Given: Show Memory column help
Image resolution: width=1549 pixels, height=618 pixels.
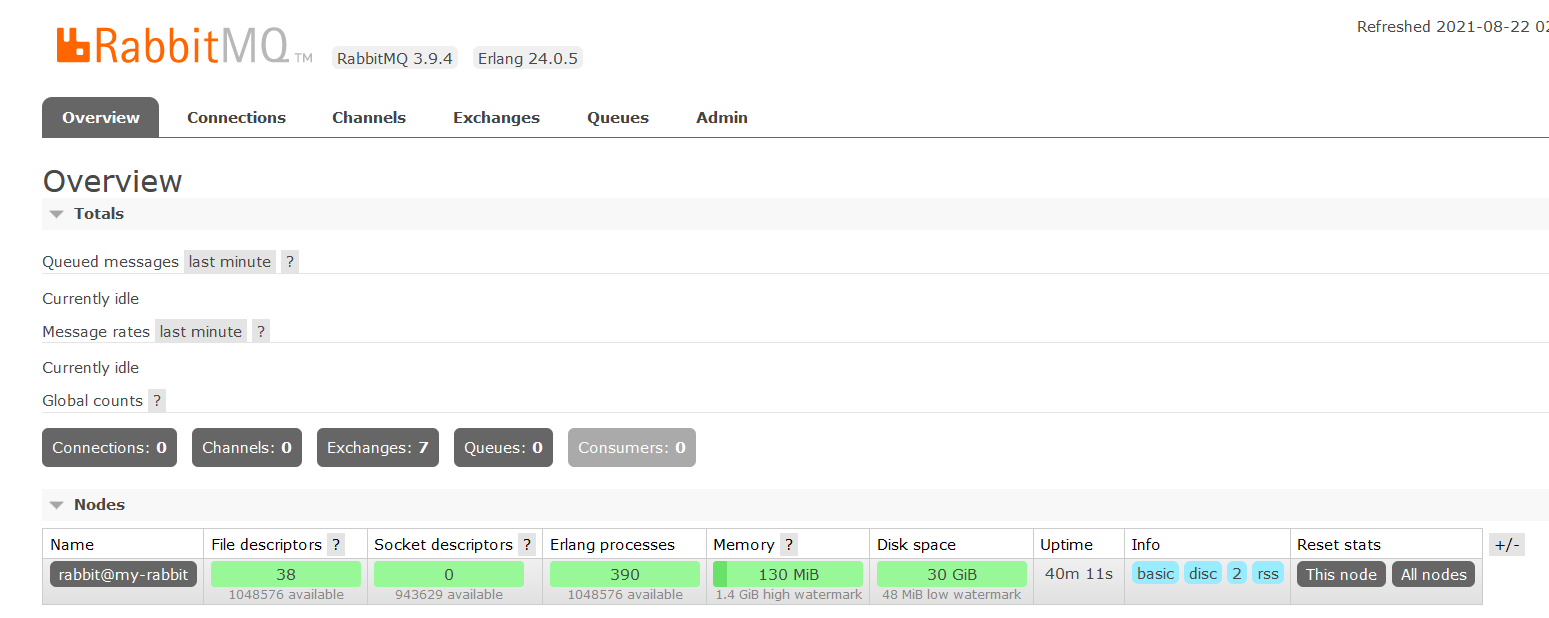Looking at the screenshot, I should click(x=789, y=545).
